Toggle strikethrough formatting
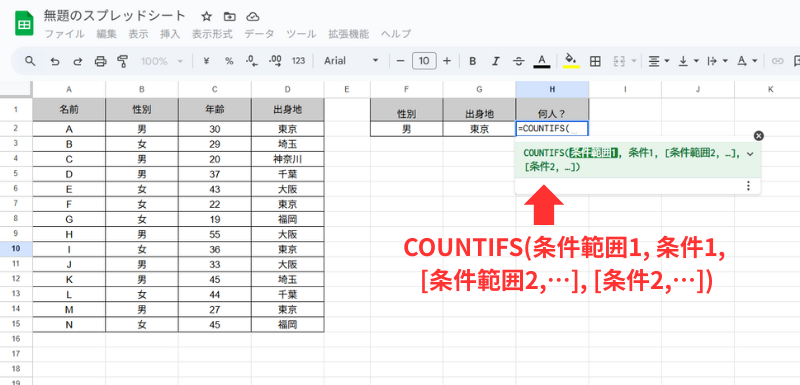The height and width of the screenshot is (385, 800). pos(519,61)
